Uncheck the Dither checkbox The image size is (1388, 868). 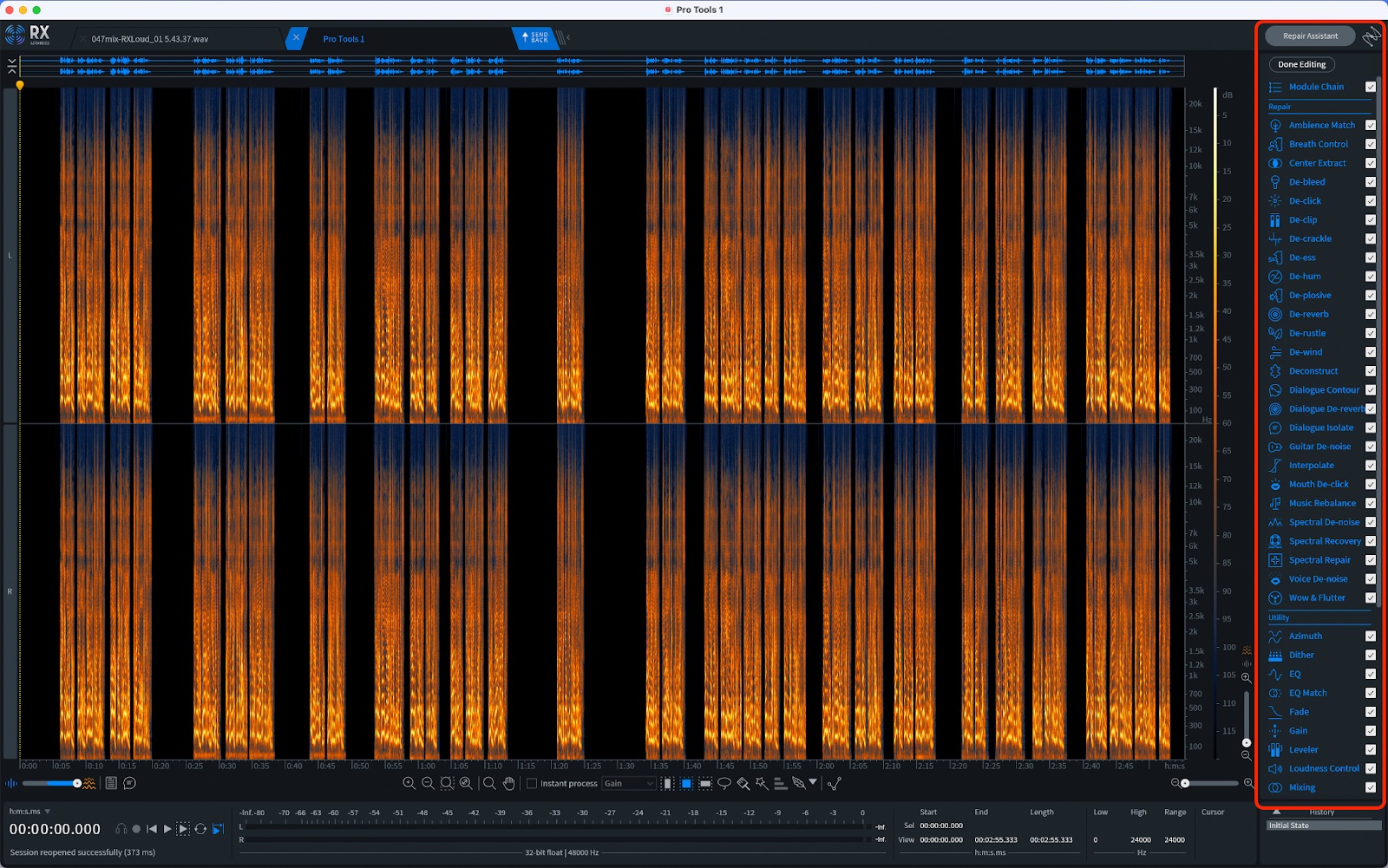(1371, 656)
